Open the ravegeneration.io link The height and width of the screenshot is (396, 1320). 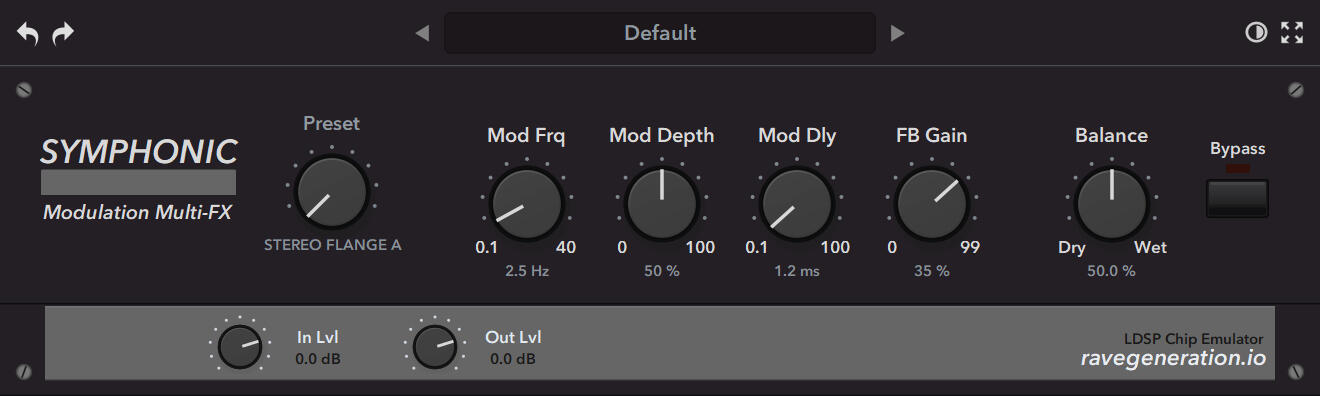[1173, 357]
